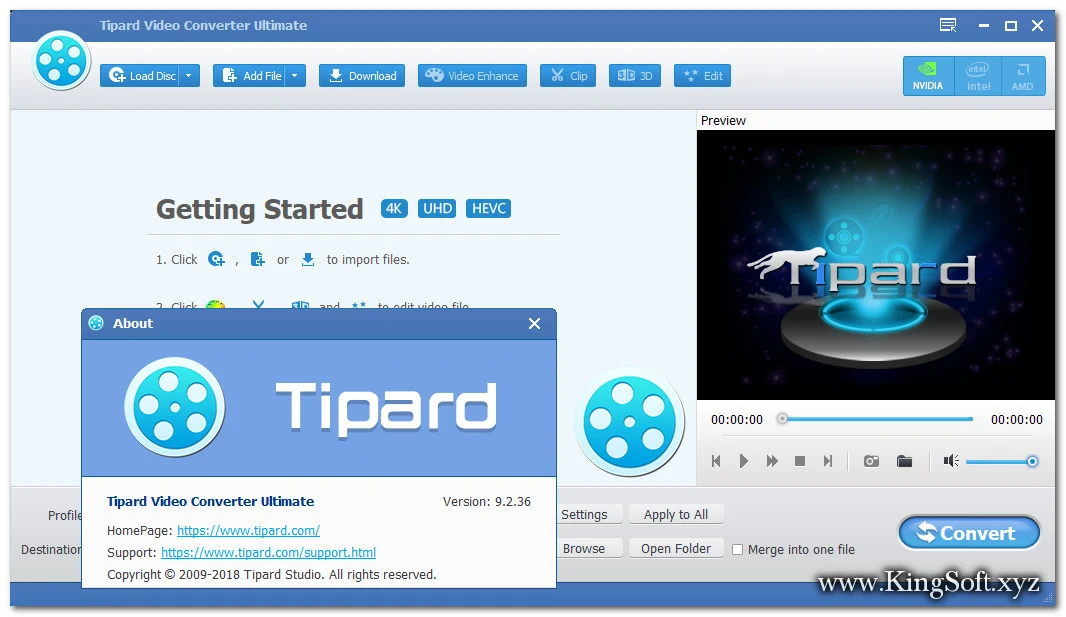Click the preview seek bar
This screenshot has height=617, width=1066.
(877, 419)
